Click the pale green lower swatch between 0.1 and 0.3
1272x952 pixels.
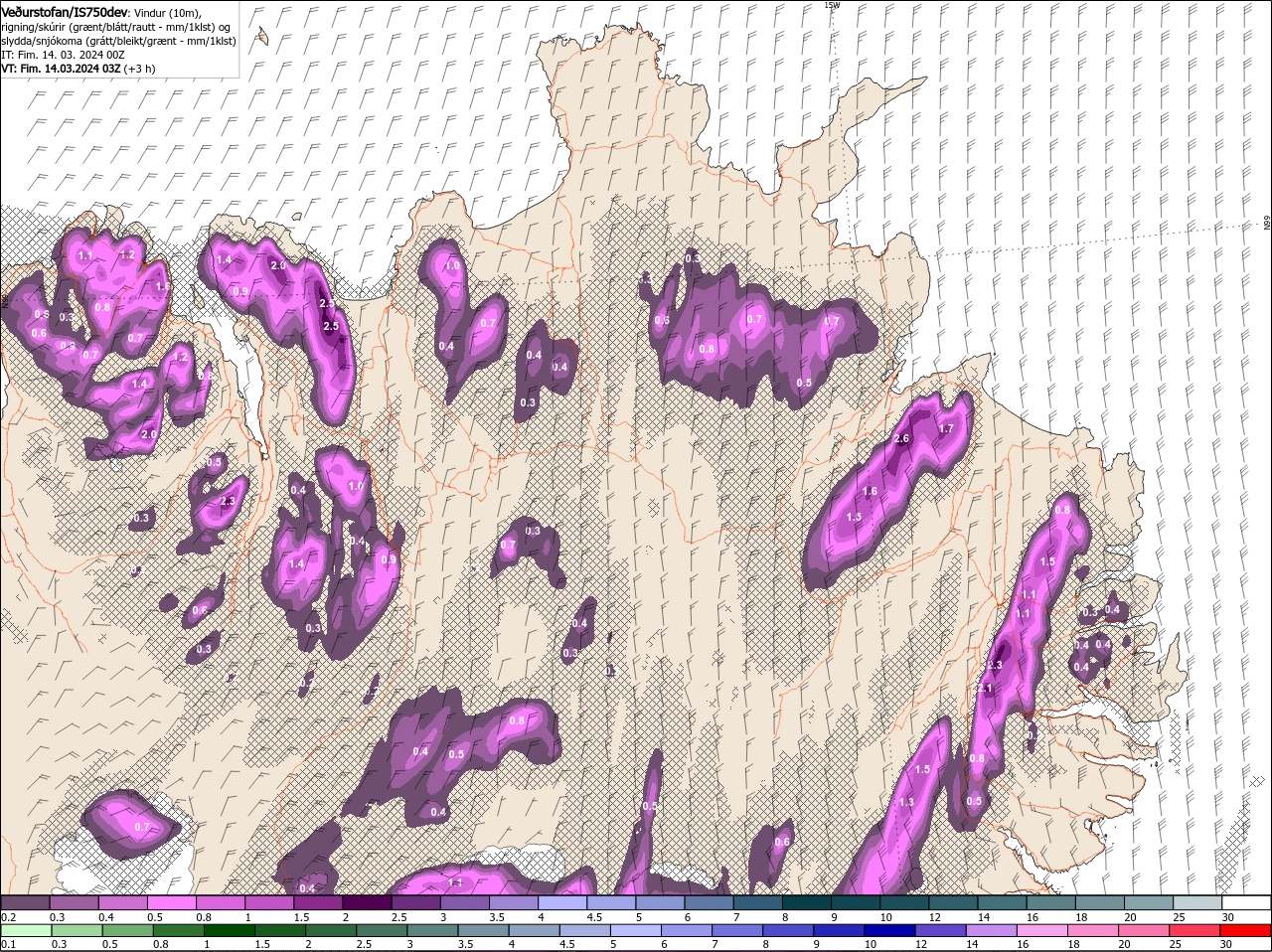coord(26,931)
